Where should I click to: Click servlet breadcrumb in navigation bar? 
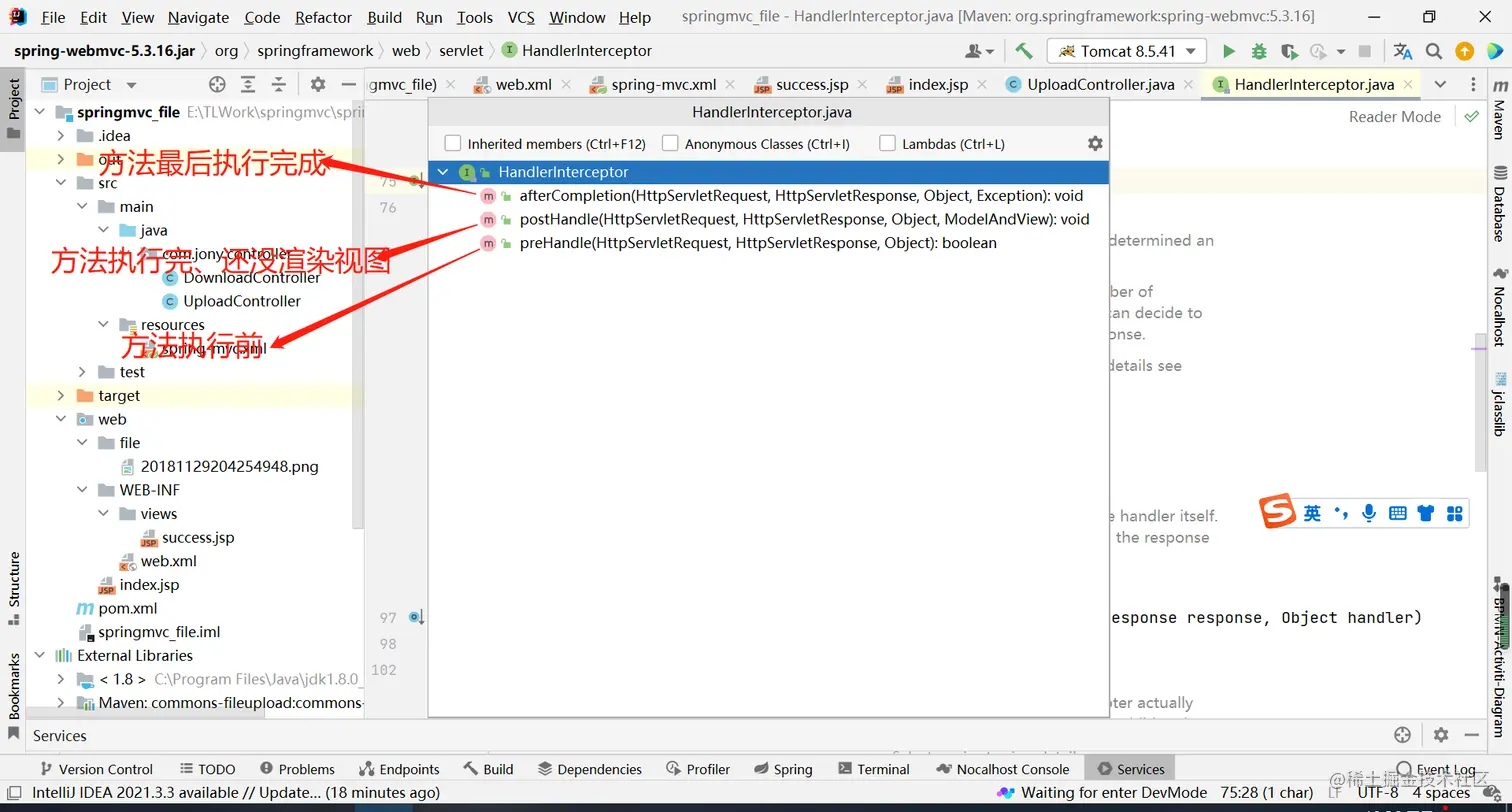point(461,51)
